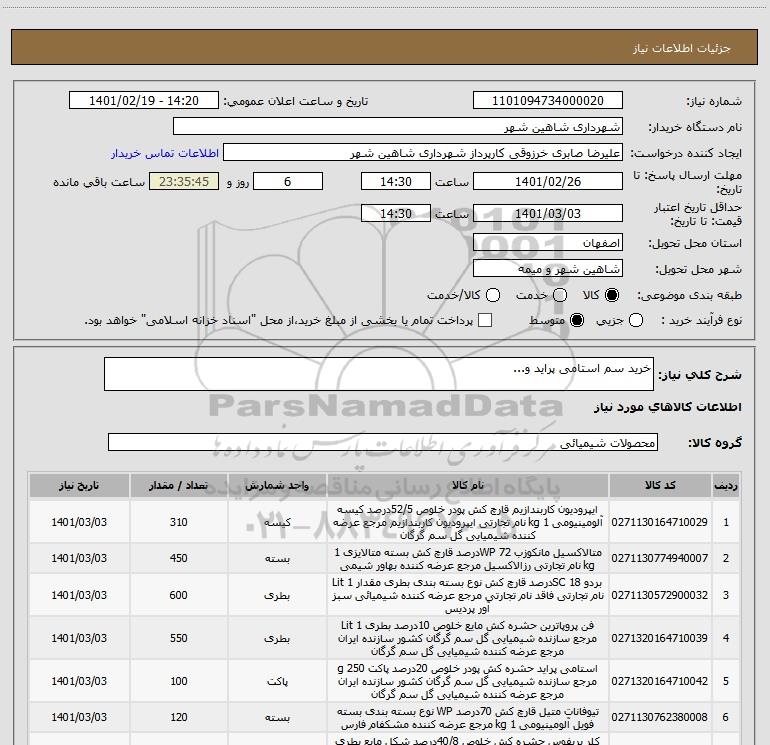This screenshot has width=770, height=745.
Task: Click the response deadline time 14:30 field
Action: point(396,181)
